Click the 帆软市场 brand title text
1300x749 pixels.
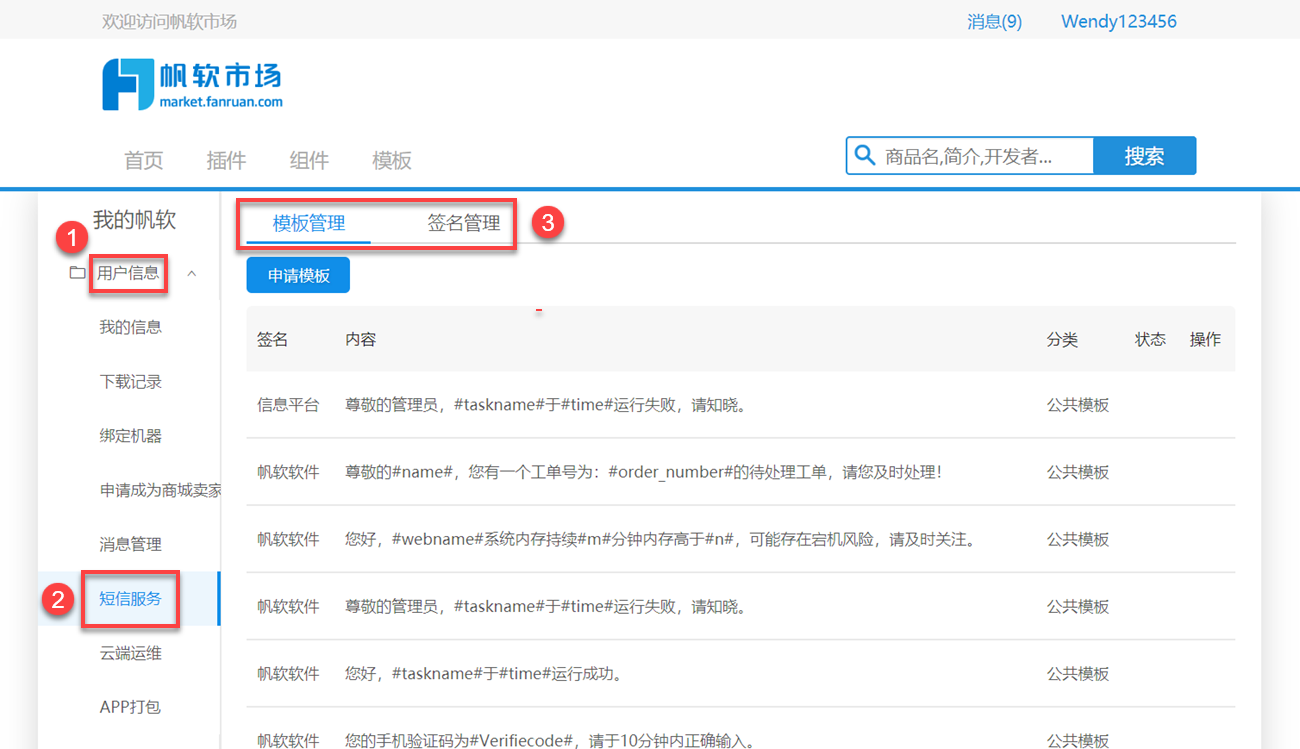click(x=220, y=75)
